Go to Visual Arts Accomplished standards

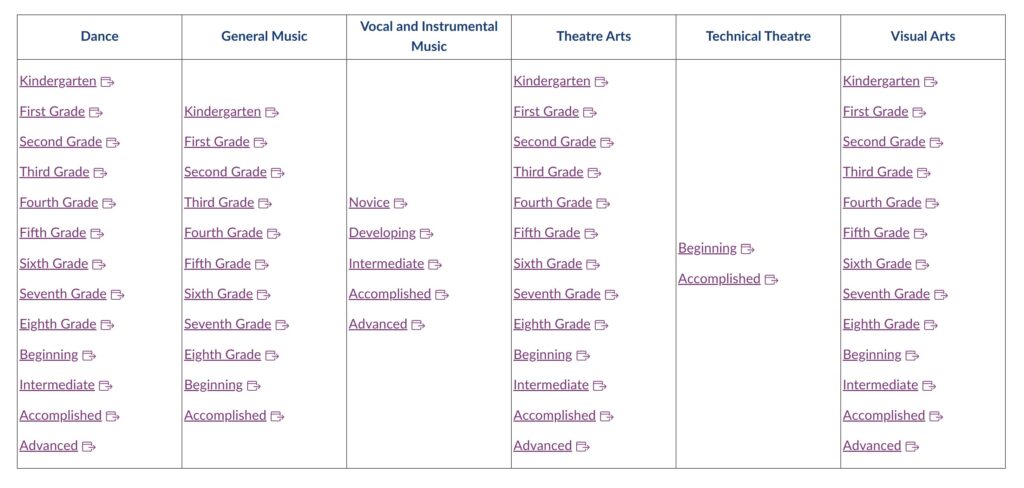[884, 415]
